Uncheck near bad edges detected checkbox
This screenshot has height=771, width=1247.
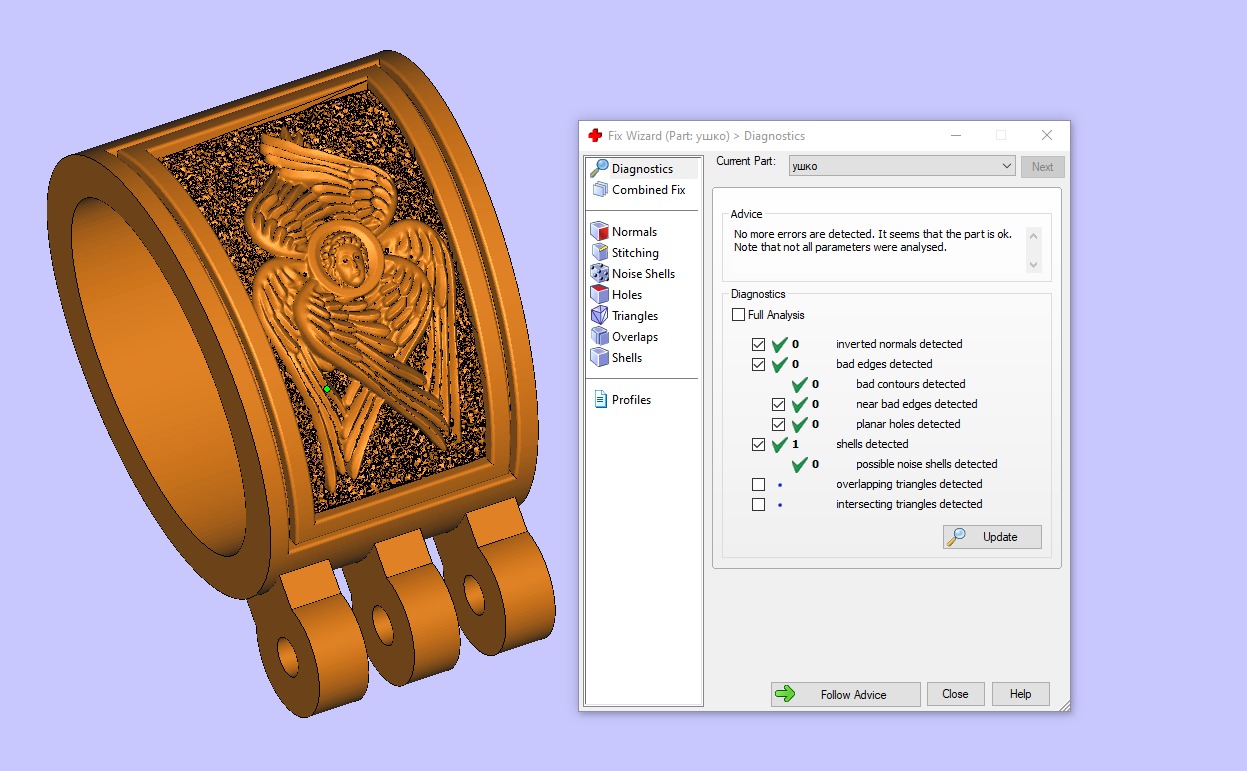click(779, 404)
